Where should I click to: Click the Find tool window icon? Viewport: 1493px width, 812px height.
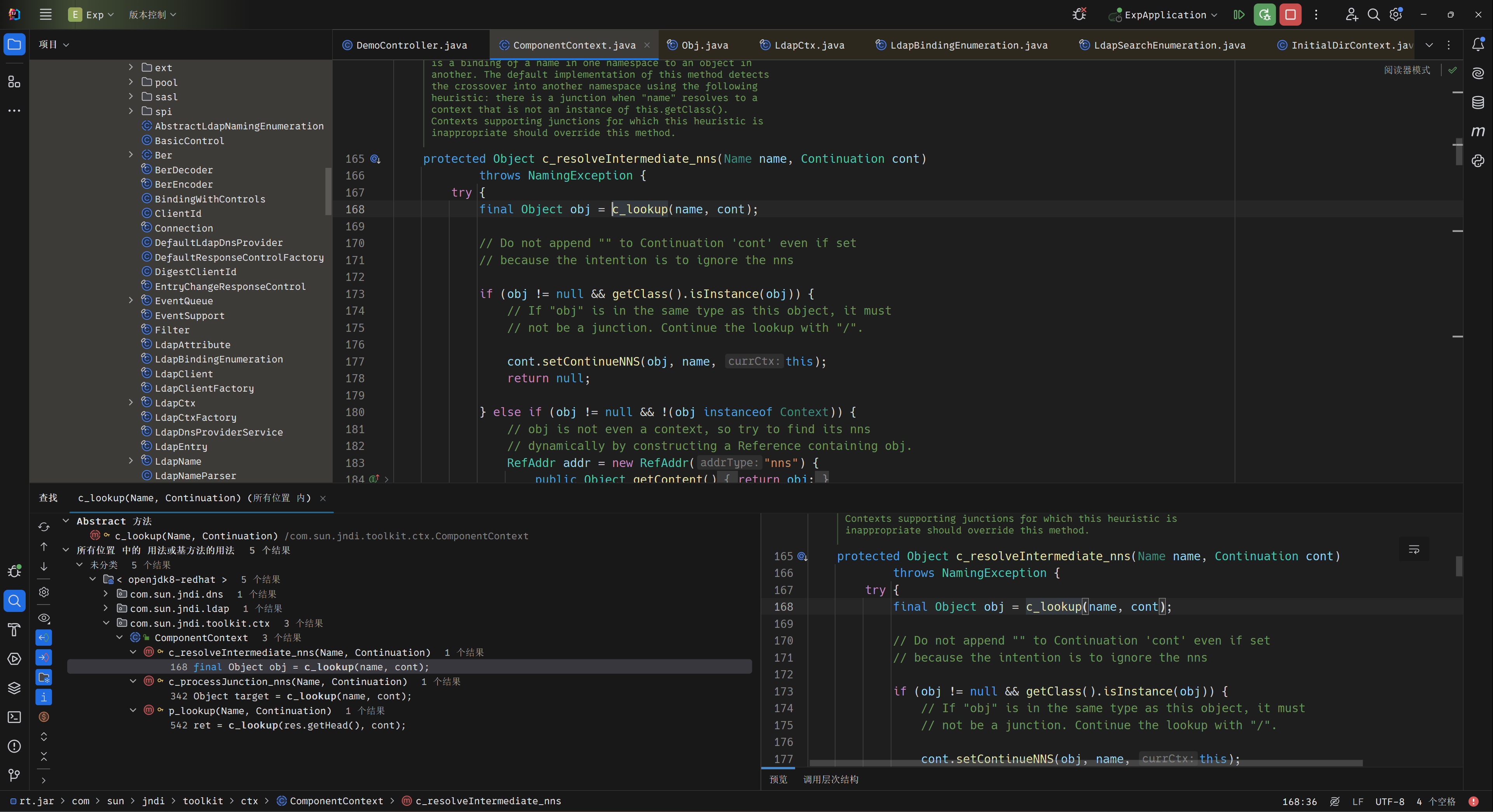pyautogui.click(x=14, y=600)
